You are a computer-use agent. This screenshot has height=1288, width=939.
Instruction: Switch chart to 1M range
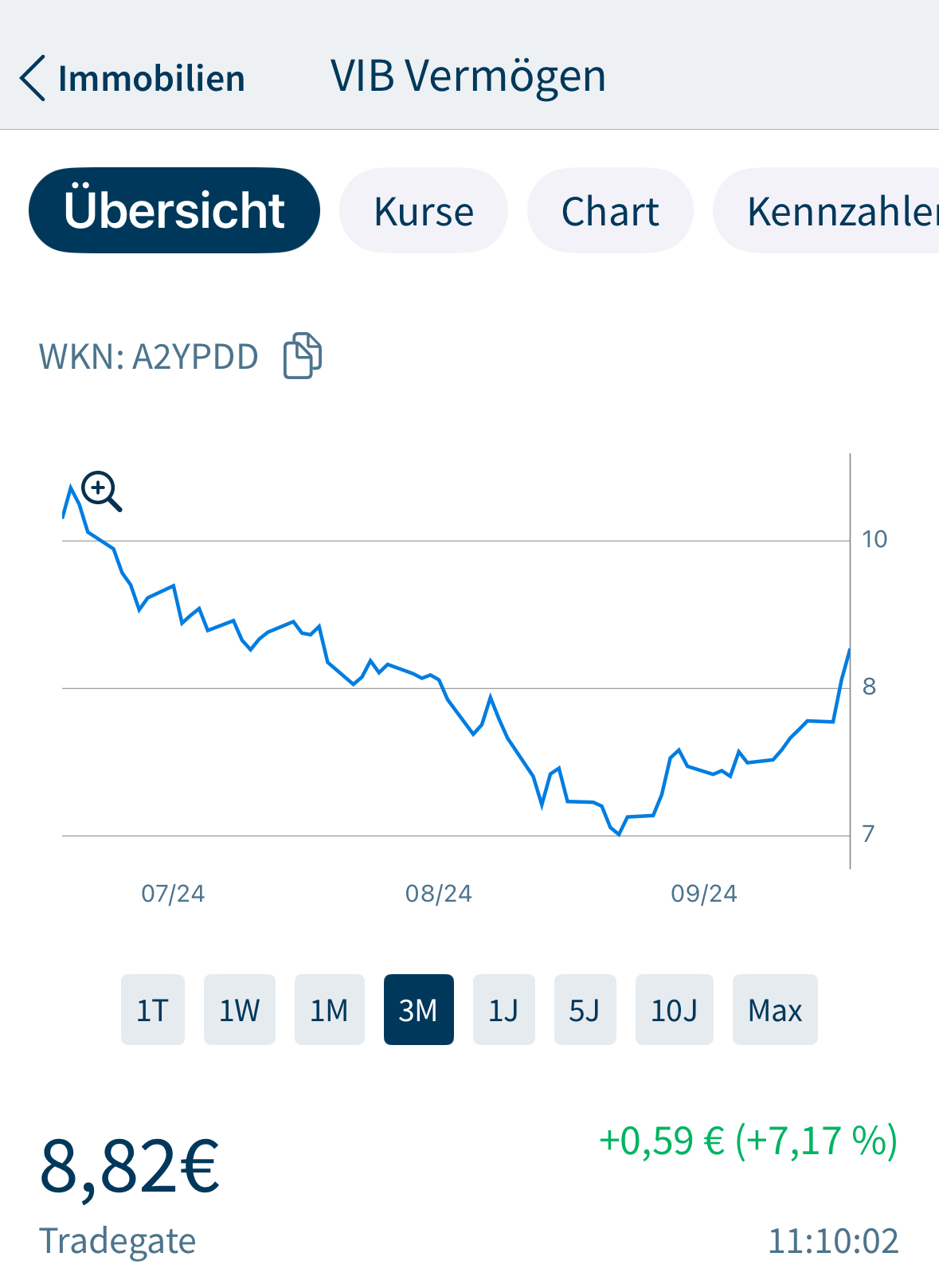329,1010
